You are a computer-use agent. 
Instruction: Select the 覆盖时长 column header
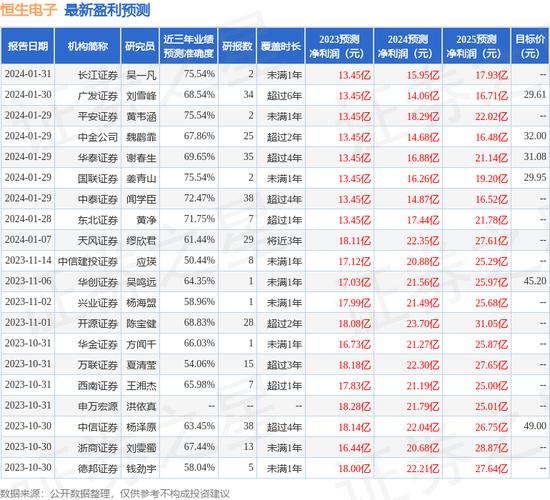tap(281, 46)
